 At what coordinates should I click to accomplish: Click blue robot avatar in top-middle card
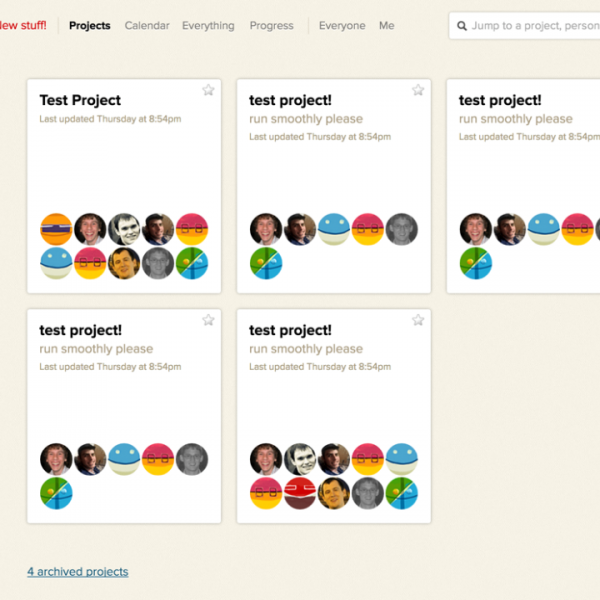pyautogui.click(x=334, y=229)
